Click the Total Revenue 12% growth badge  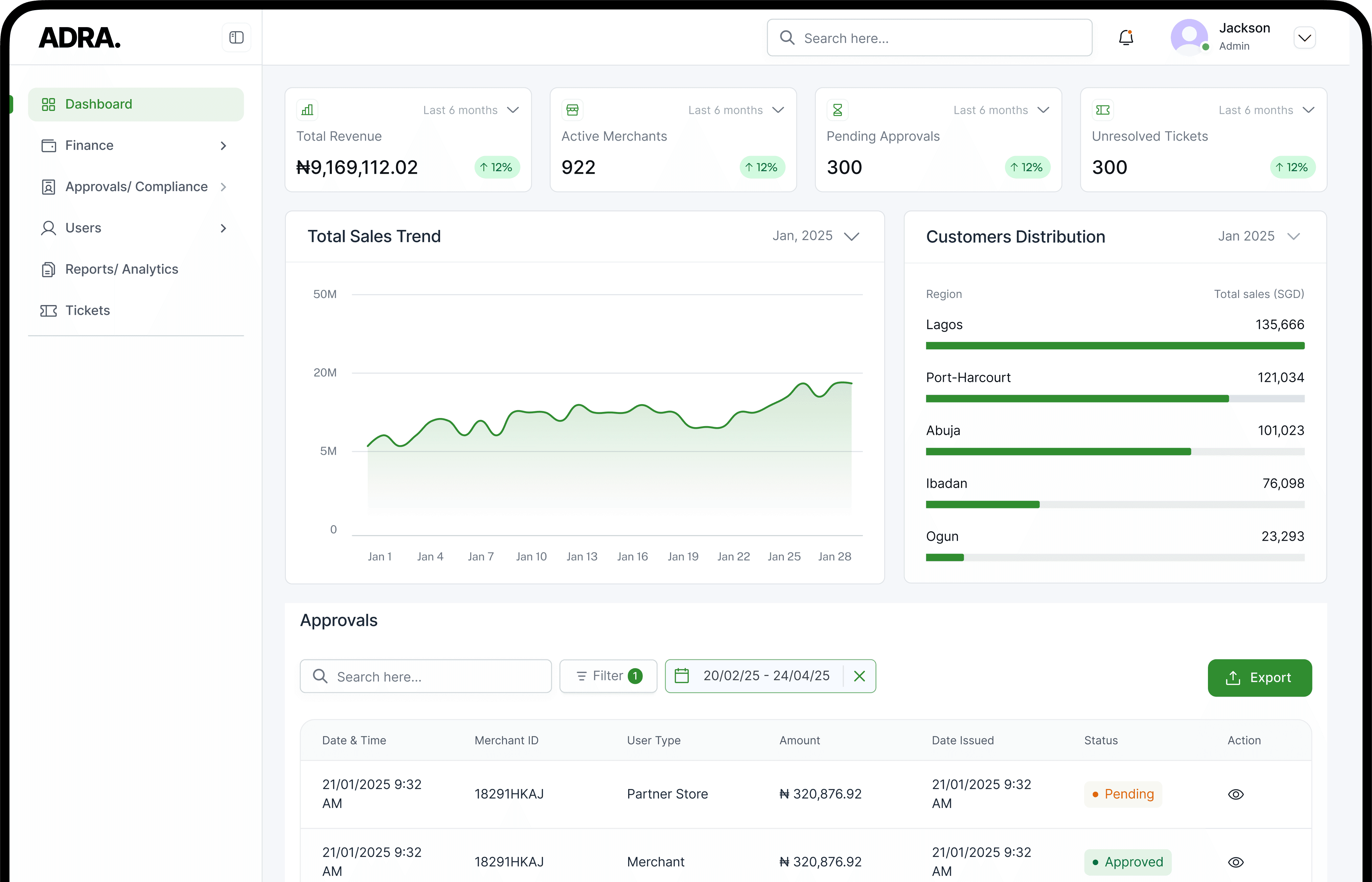(497, 167)
